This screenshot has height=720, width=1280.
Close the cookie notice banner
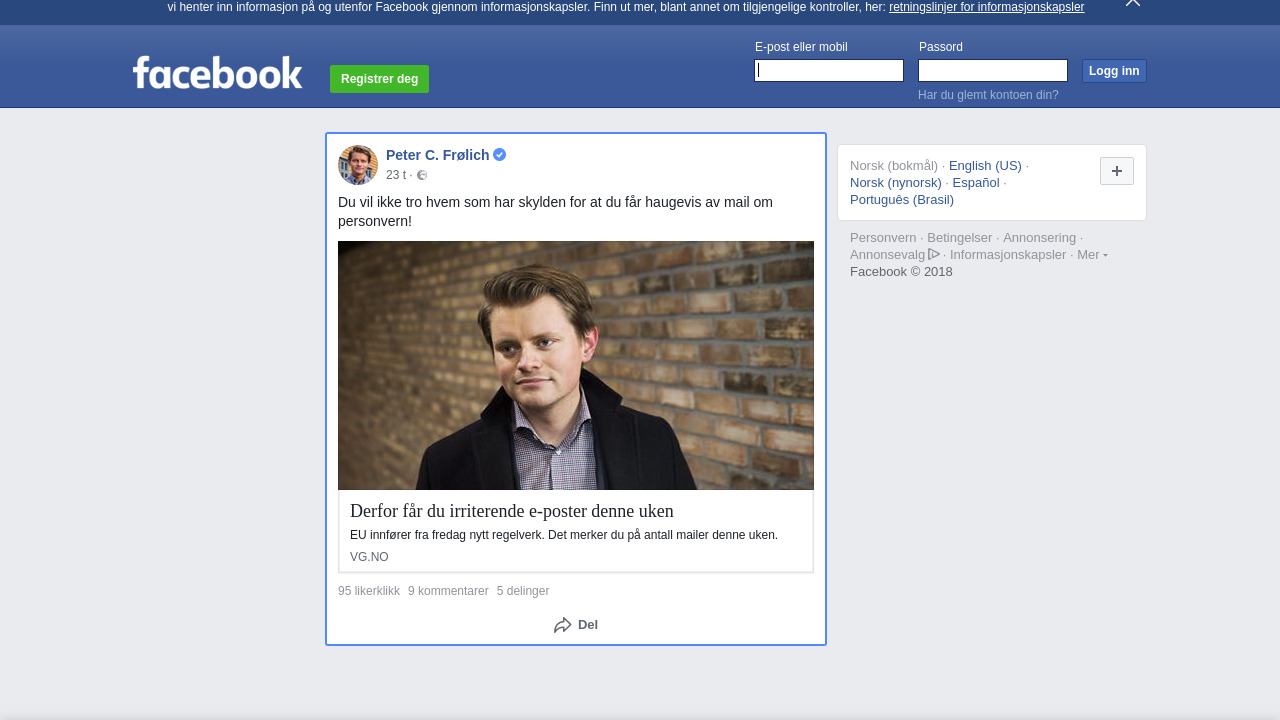tap(1132, 3)
